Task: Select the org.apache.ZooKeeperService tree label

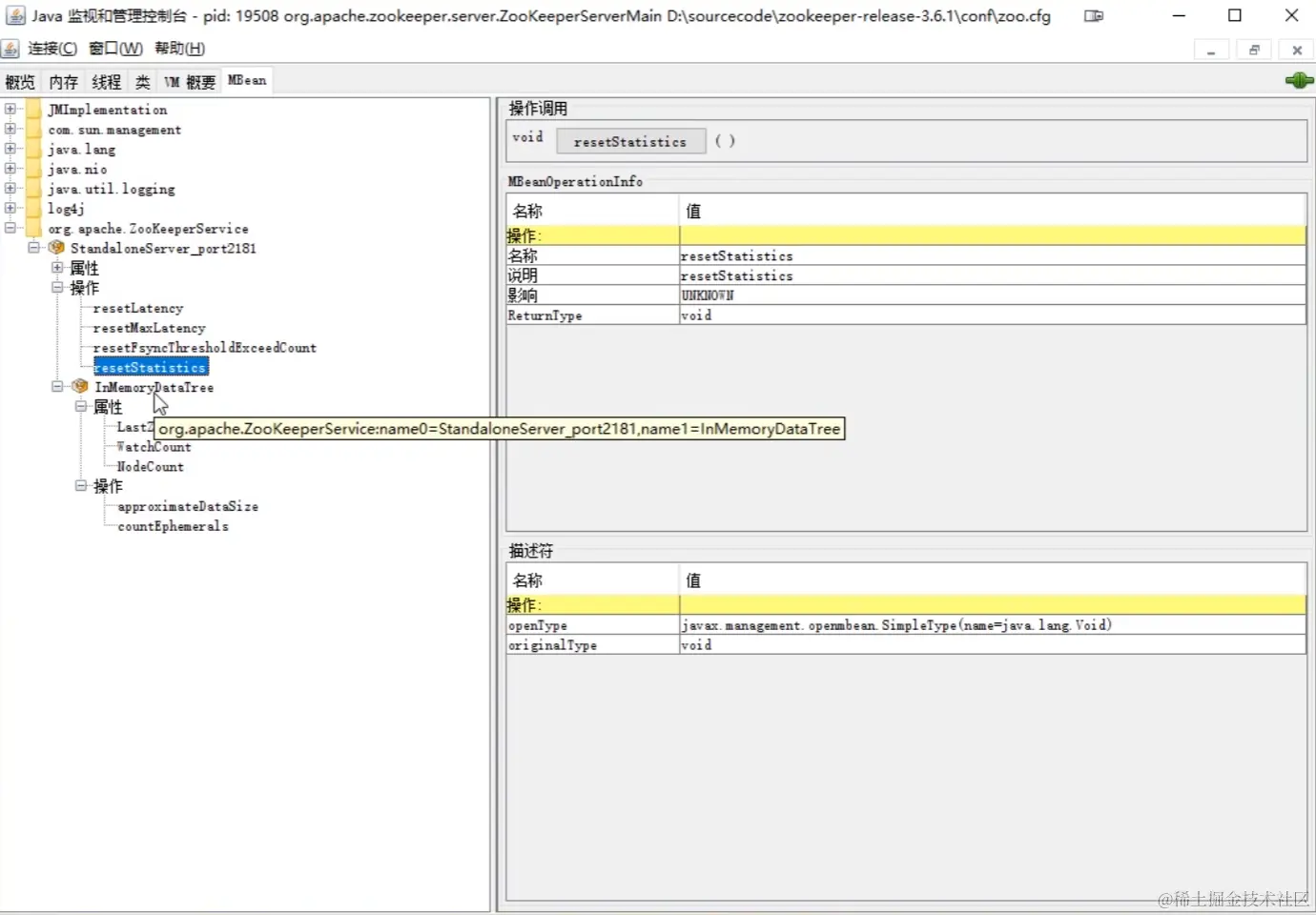Action: pos(149,229)
